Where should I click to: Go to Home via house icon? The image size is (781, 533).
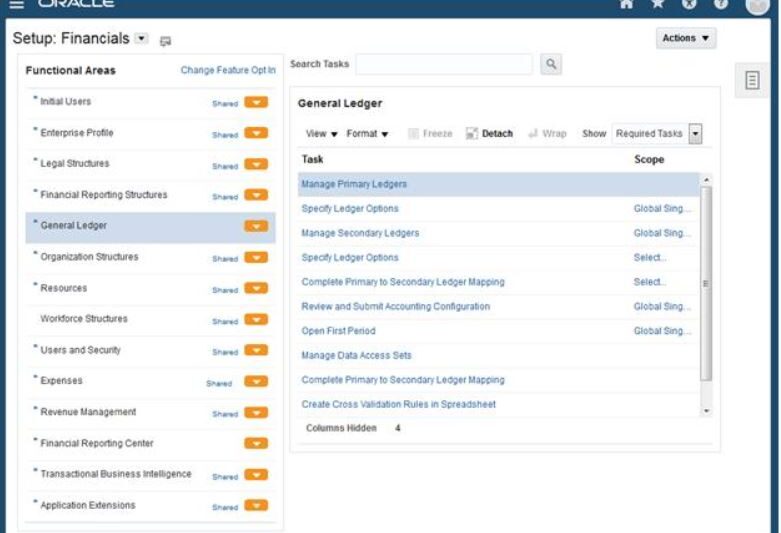click(627, 4)
